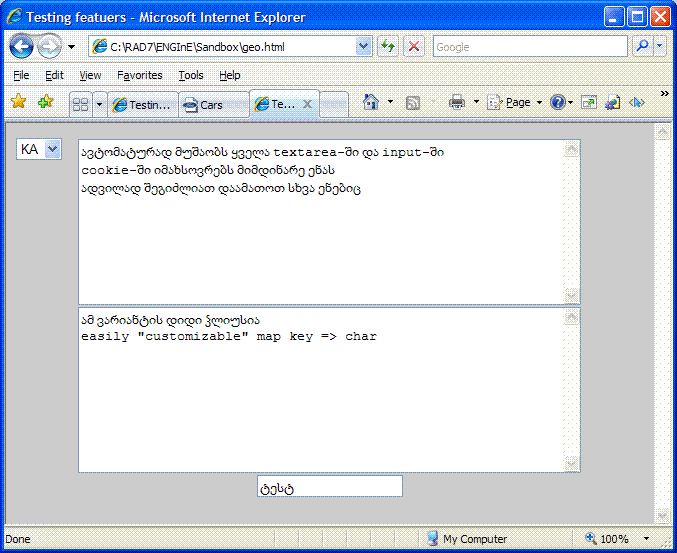This screenshot has width=677, height=553.
Task: Expand the address bar history dropdown
Action: pyautogui.click(x=364, y=46)
